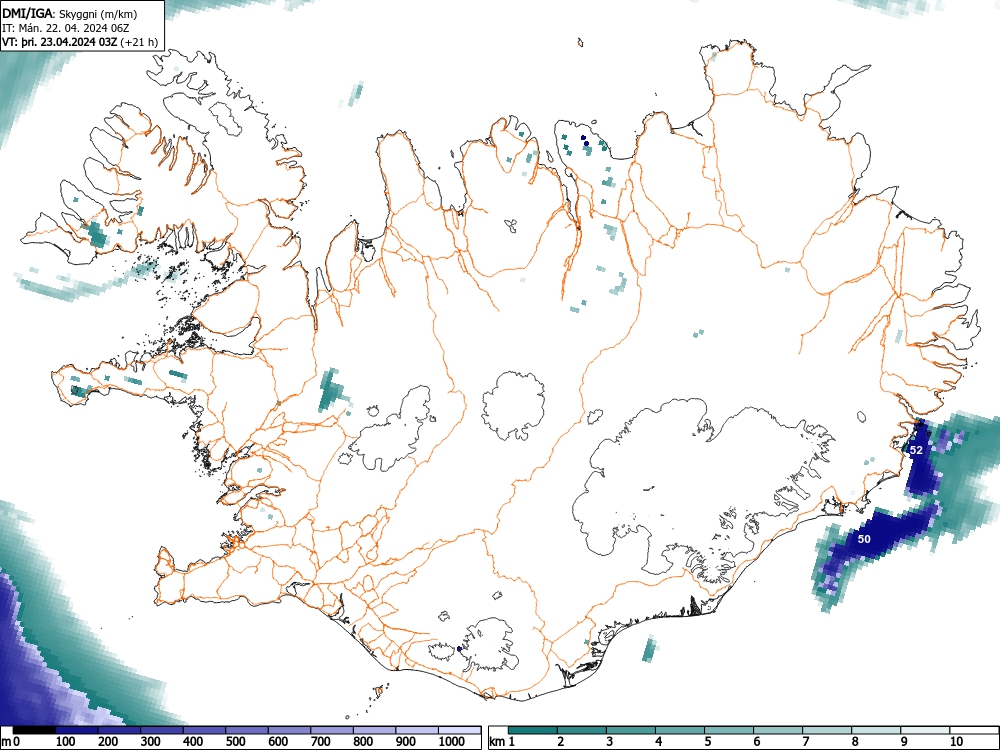The image size is (1000, 750).
Task: Select the 400–500 m legend swatch
Action: pyautogui.click(x=205, y=730)
